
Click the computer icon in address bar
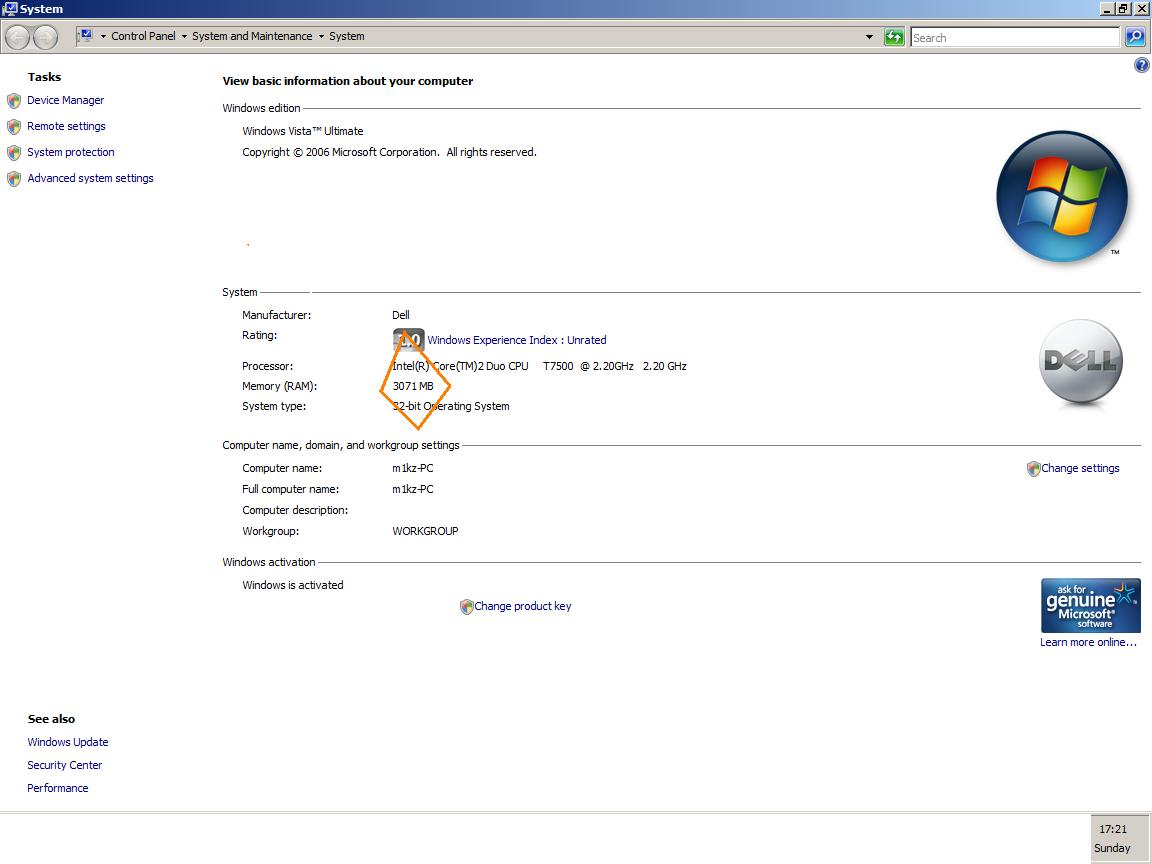86,36
